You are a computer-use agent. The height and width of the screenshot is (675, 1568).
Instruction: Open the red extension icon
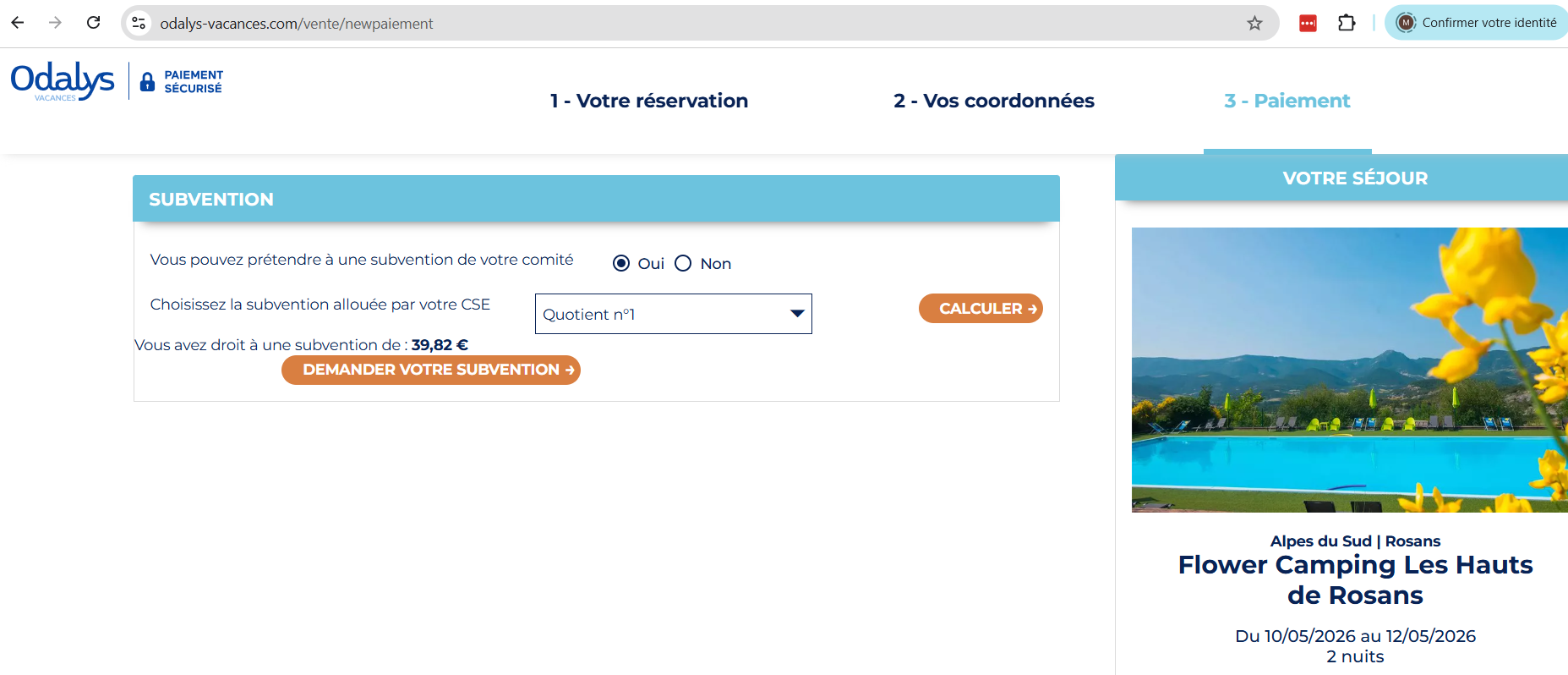tap(1308, 23)
